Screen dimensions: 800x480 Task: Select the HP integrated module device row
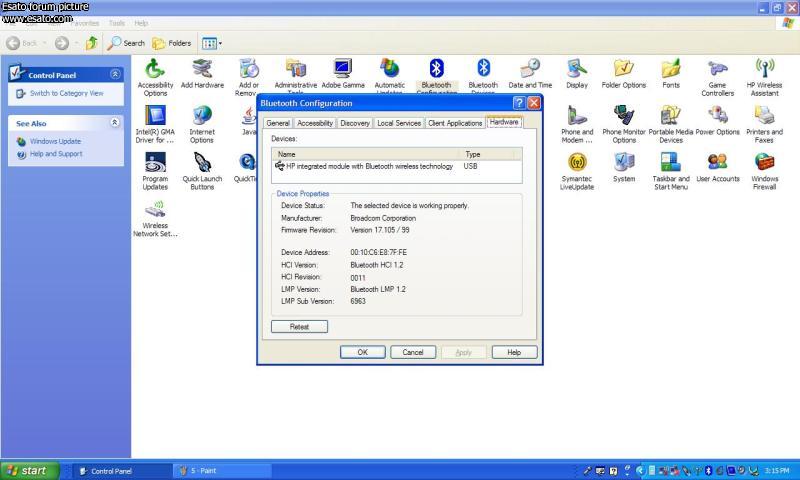[x=368, y=166]
